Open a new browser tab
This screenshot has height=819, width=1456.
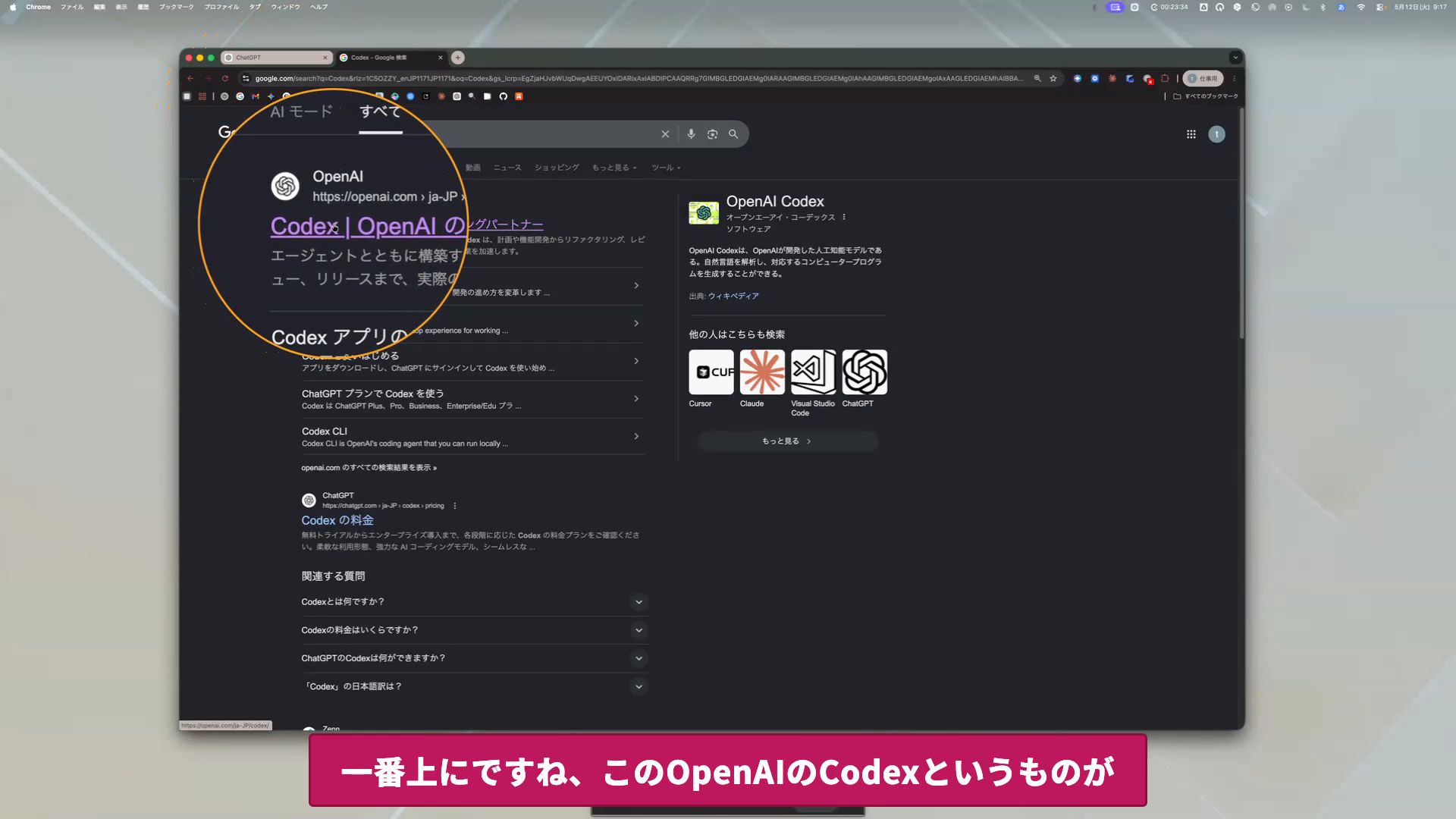tap(458, 58)
